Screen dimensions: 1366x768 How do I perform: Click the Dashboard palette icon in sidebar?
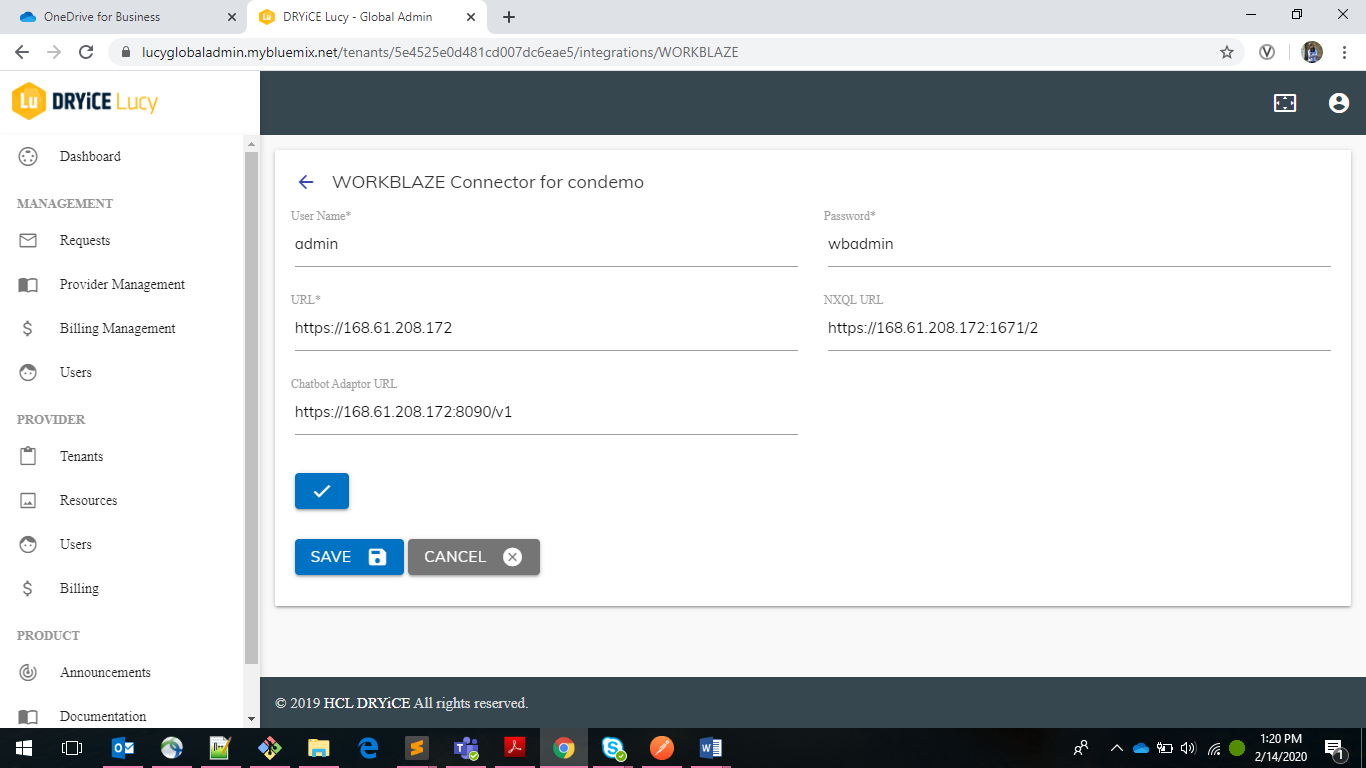pyautogui.click(x=28, y=156)
